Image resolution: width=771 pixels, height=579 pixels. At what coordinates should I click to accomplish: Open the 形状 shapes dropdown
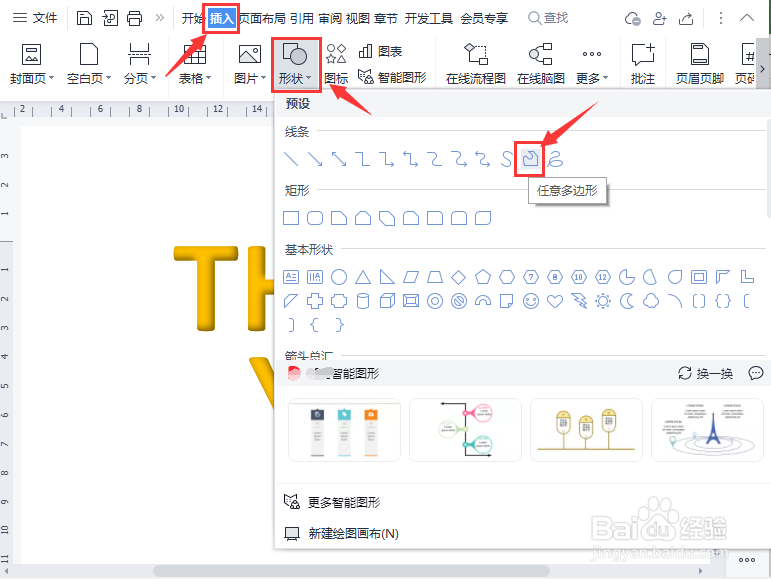coord(296,64)
